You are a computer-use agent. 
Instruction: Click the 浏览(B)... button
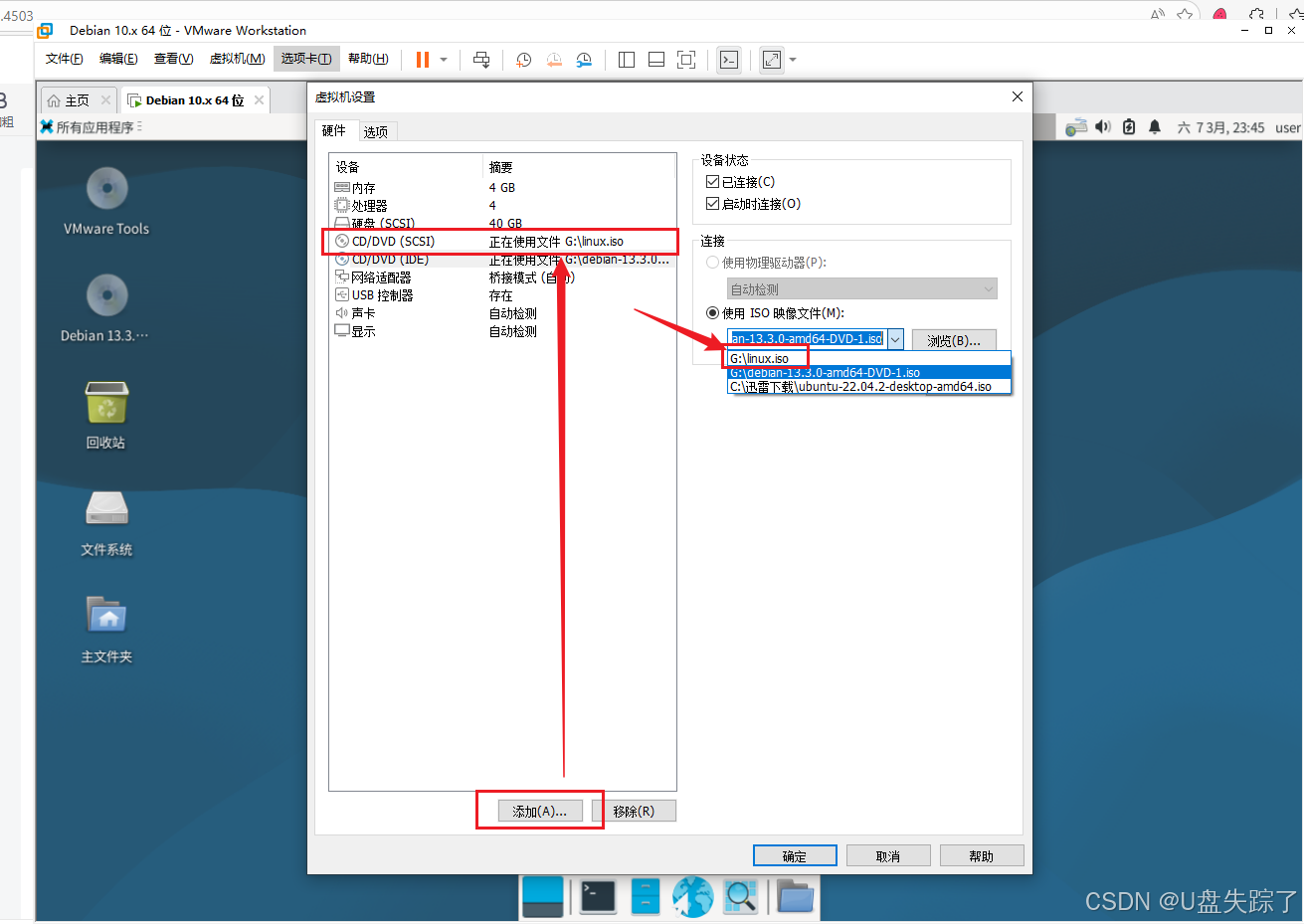(954, 340)
